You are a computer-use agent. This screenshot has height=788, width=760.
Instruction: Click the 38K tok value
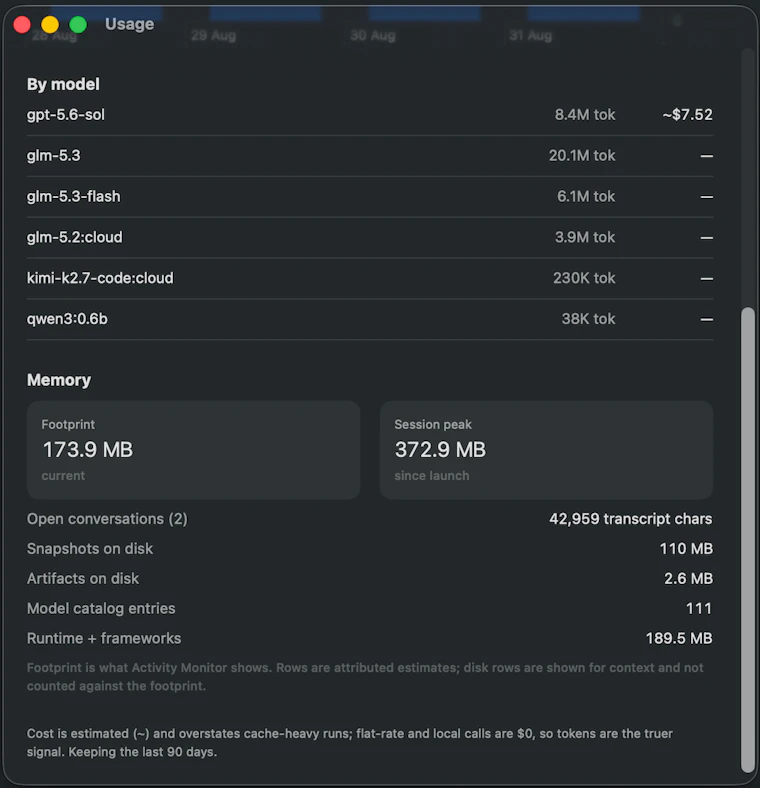point(588,319)
